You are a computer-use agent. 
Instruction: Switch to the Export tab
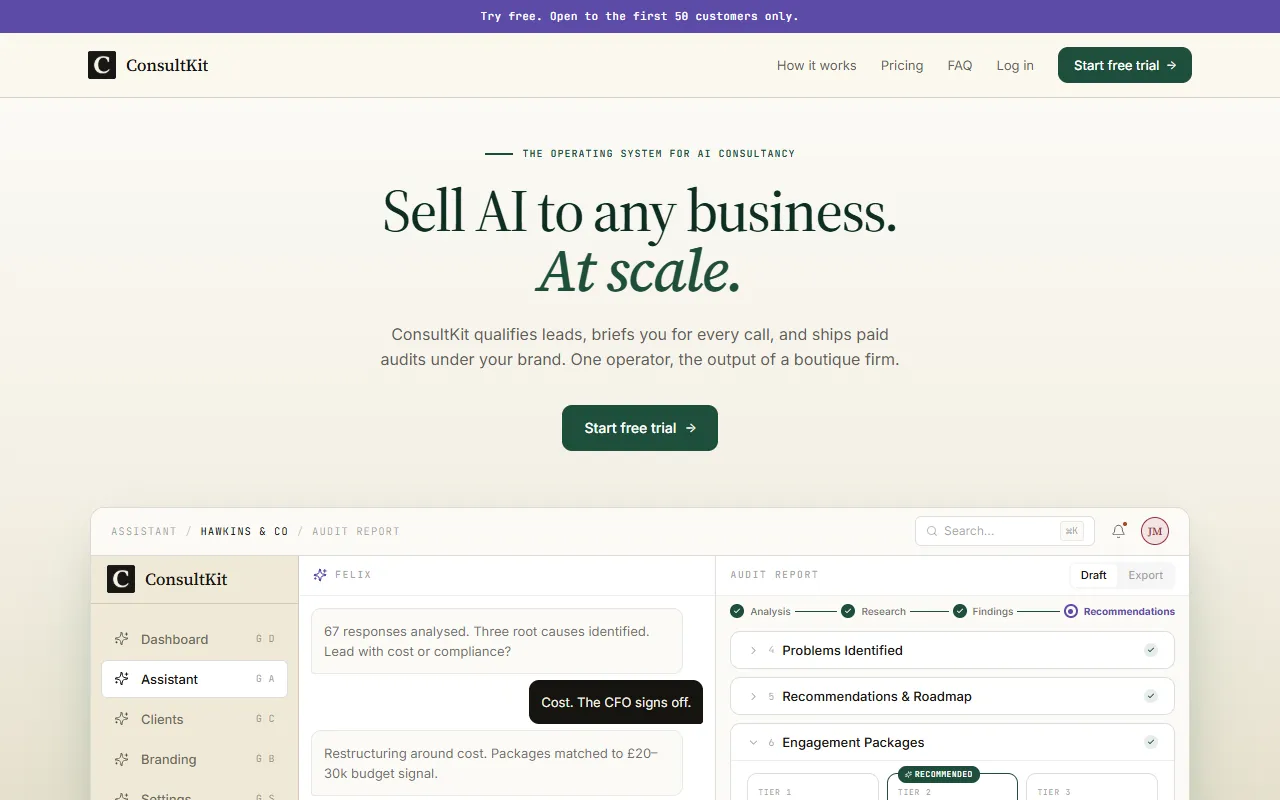point(1146,575)
